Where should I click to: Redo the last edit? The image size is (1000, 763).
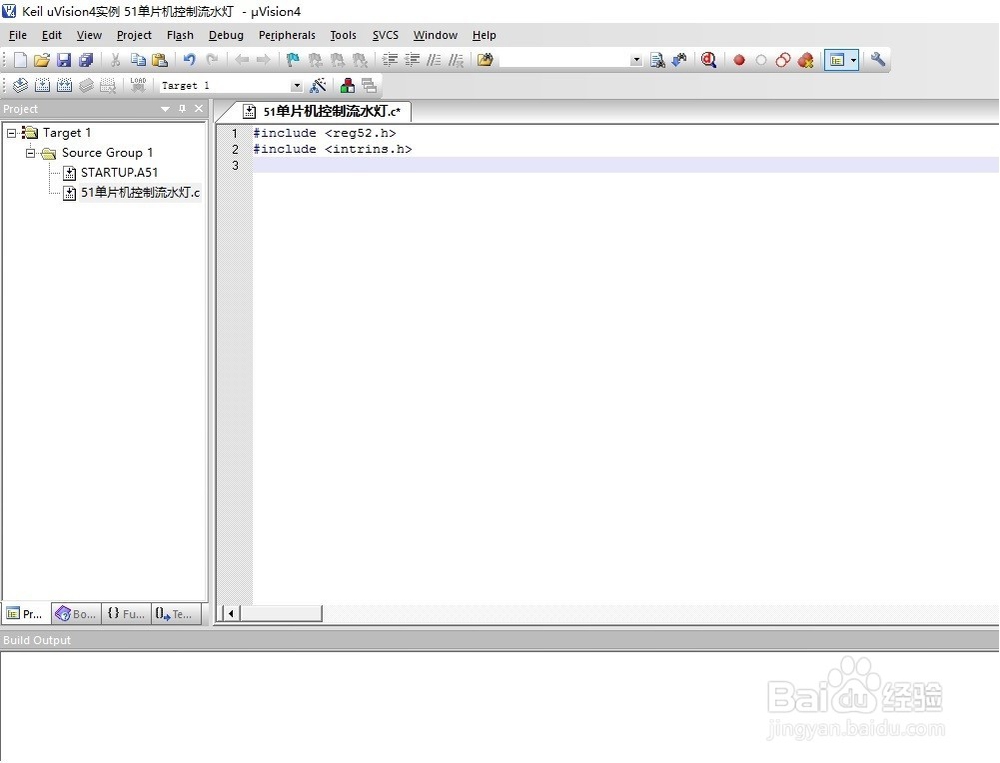[212, 60]
